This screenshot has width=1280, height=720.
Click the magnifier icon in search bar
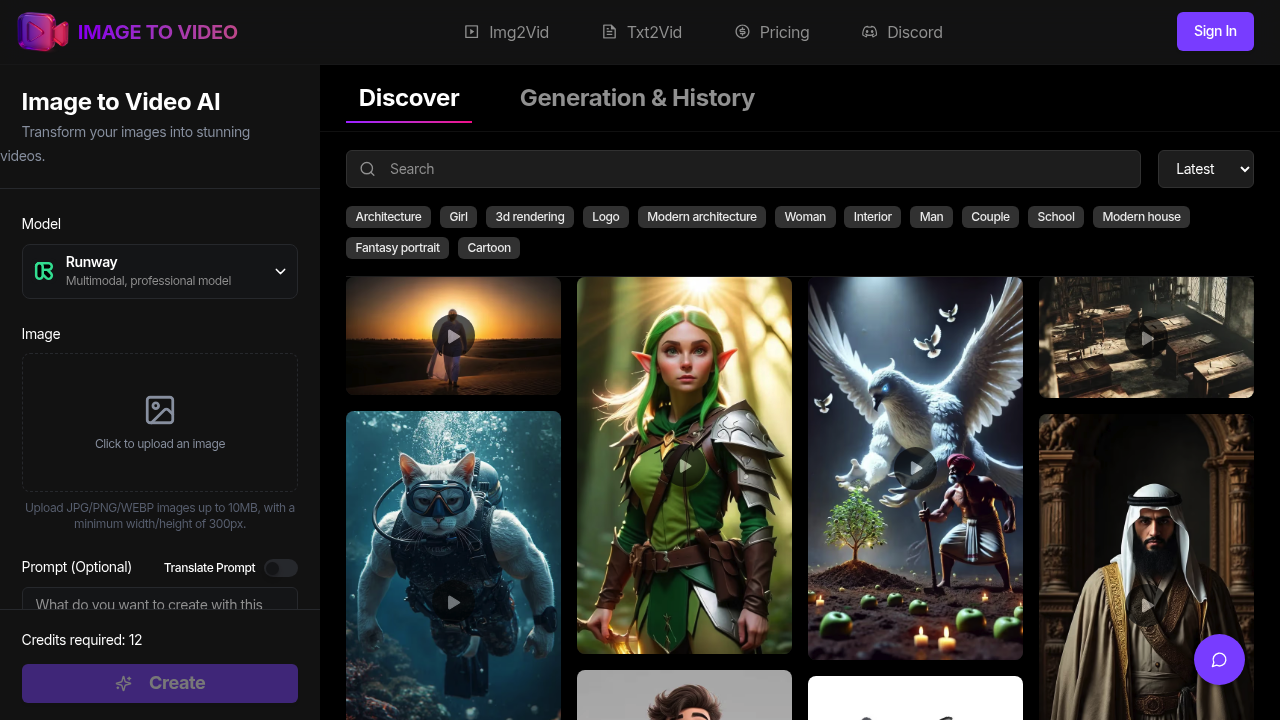point(368,169)
